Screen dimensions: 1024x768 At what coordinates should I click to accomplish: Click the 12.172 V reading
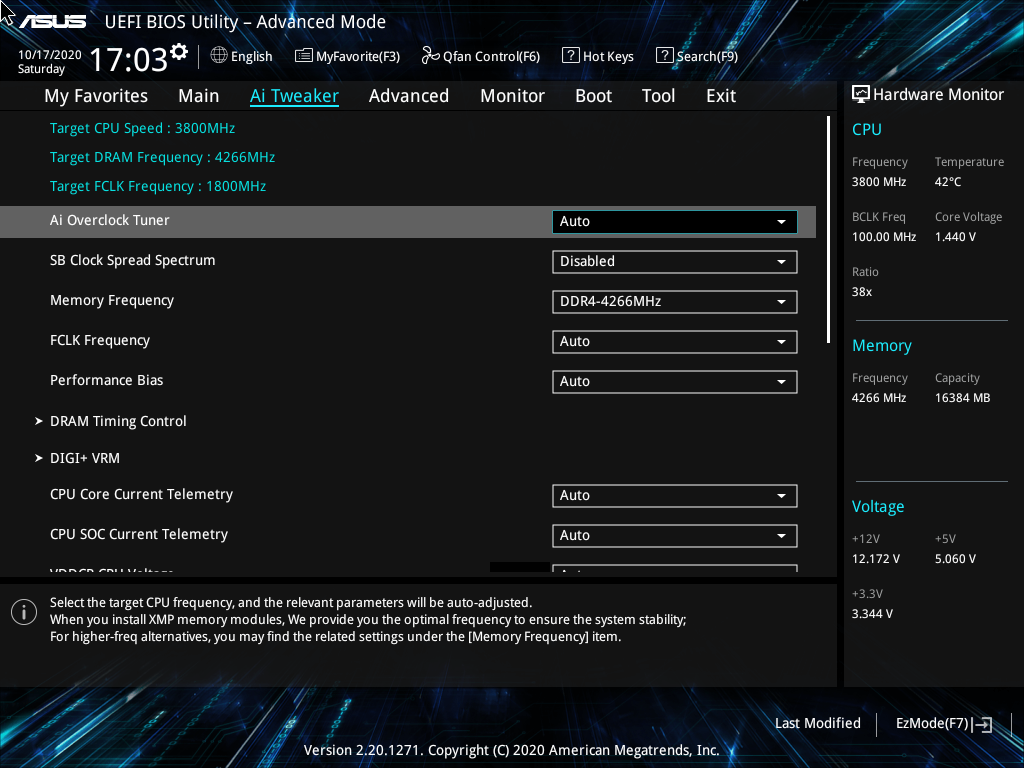click(876, 559)
